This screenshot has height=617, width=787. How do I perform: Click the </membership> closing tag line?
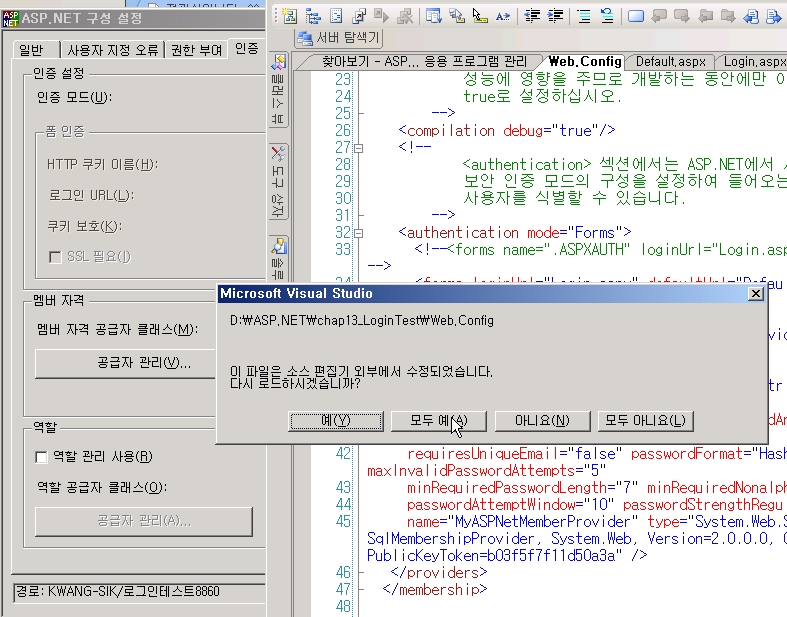point(435,589)
